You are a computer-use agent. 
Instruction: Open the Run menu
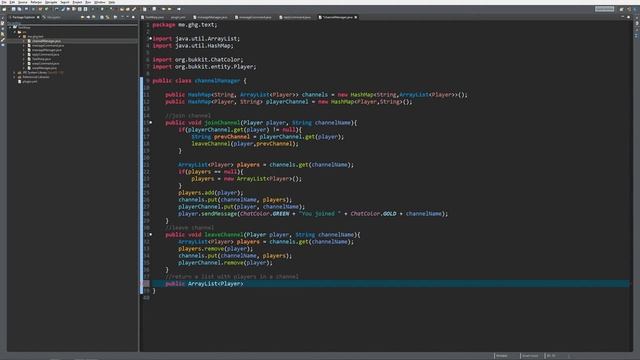[88, 2]
